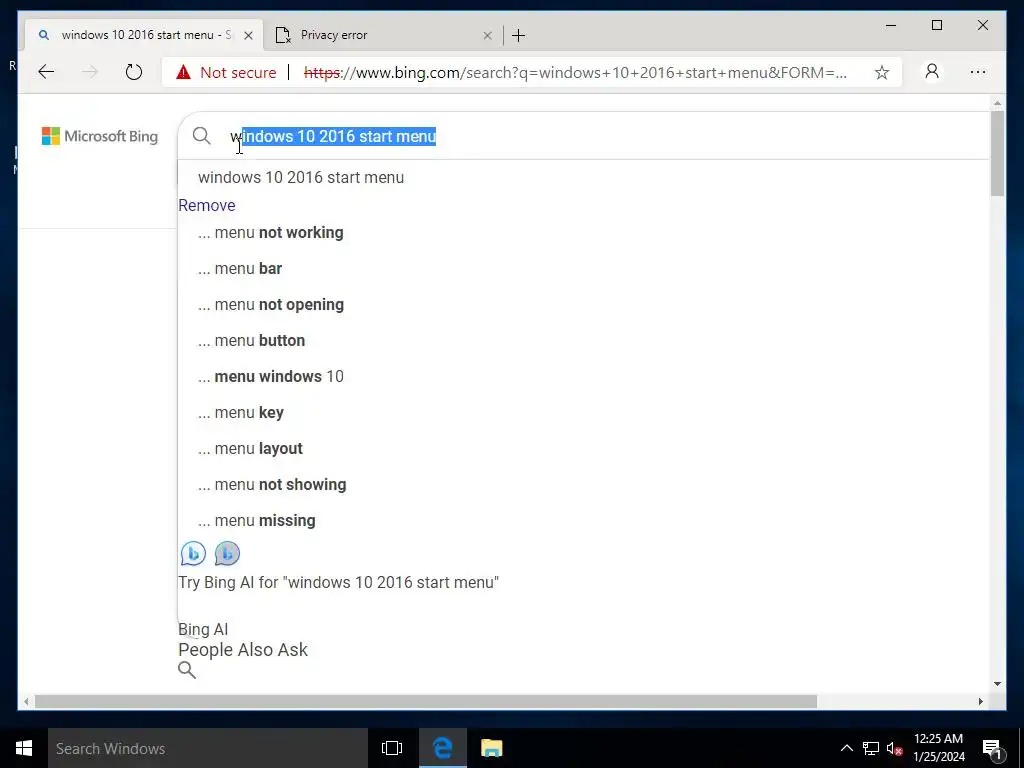The width and height of the screenshot is (1024, 768).
Task: Open Task View from the taskbar
Action: (392, 748)
